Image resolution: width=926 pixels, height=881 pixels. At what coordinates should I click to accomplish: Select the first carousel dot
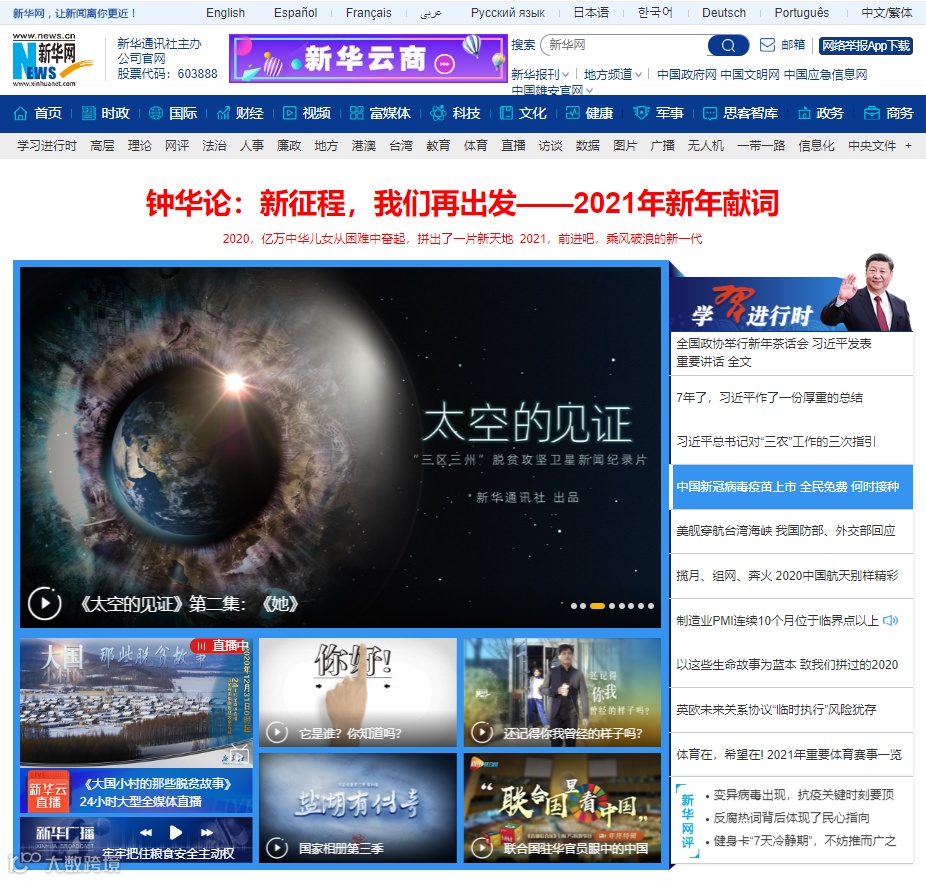573,606
